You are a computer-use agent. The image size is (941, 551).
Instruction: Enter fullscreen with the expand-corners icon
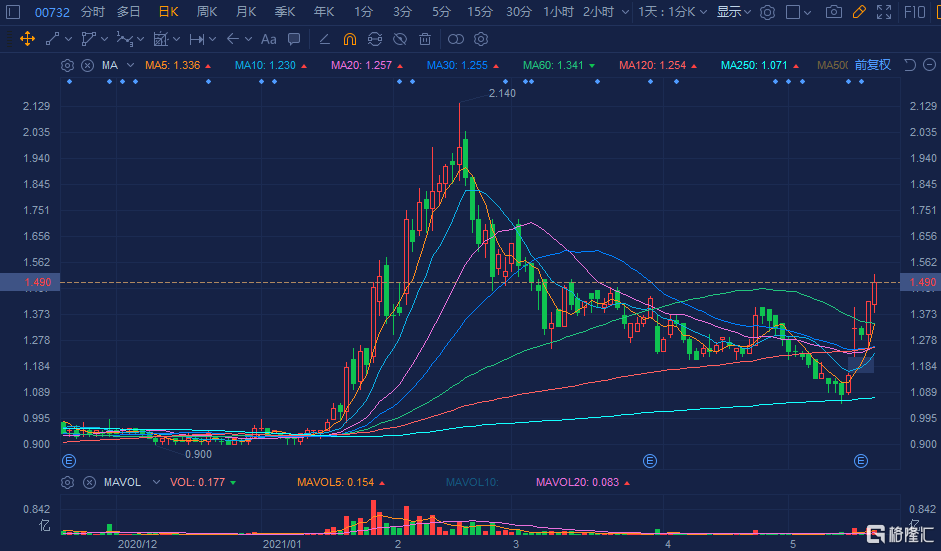click(x=884, y=12)
